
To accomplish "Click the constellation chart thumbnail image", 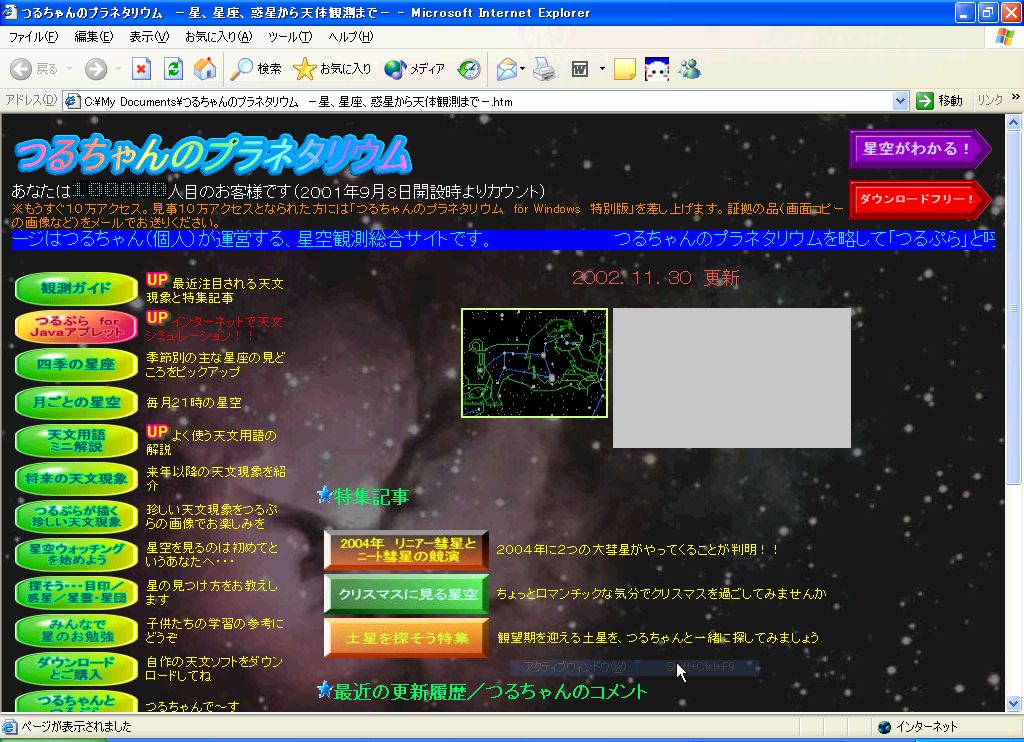I will coord(534,363).
